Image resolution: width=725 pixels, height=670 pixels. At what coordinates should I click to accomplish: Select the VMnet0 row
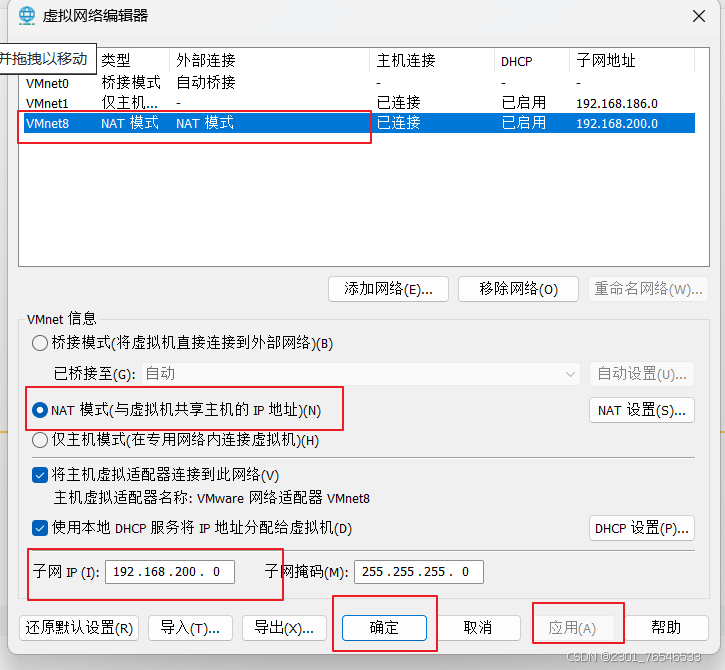(x=359, y=83)
